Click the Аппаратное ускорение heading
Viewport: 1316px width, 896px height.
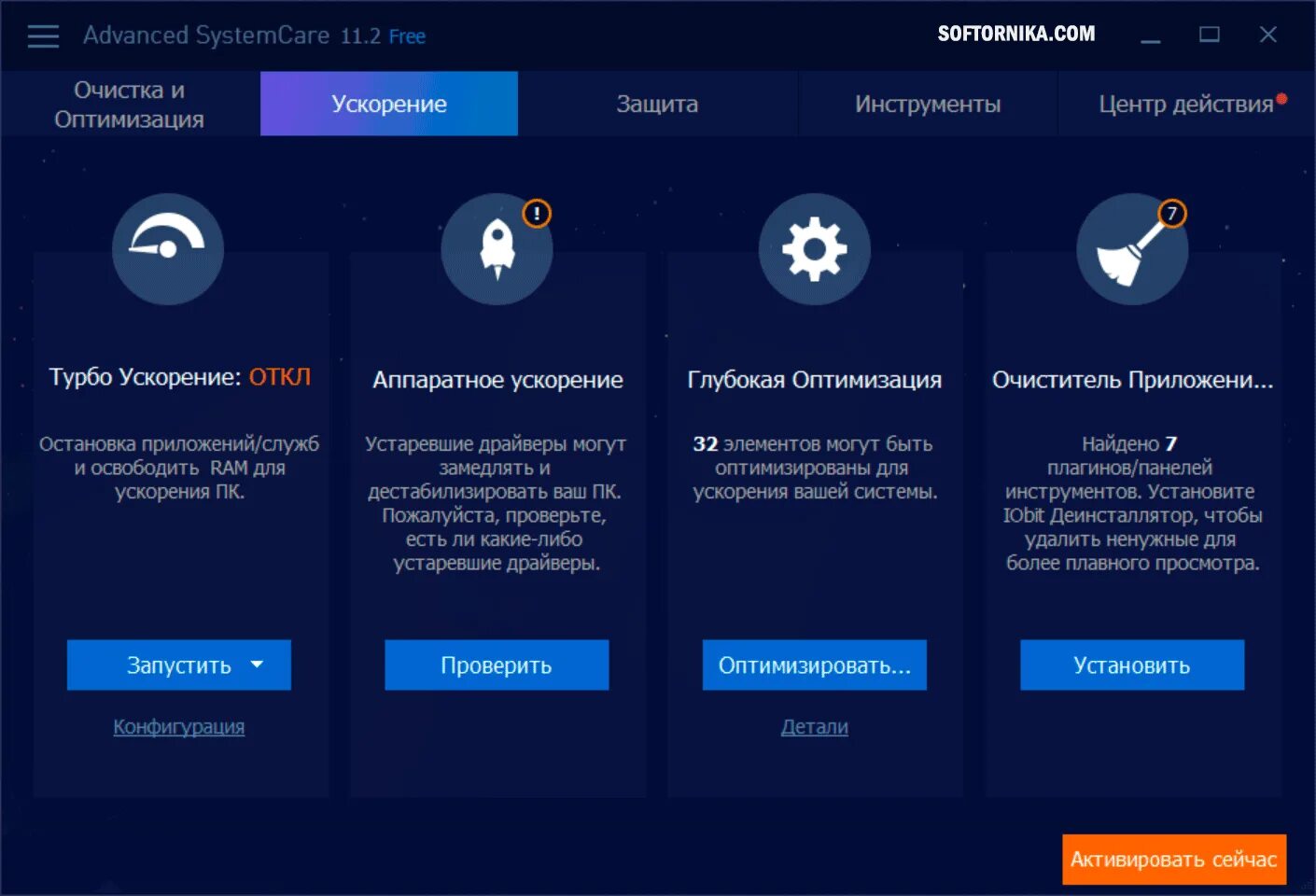[497, 380]
